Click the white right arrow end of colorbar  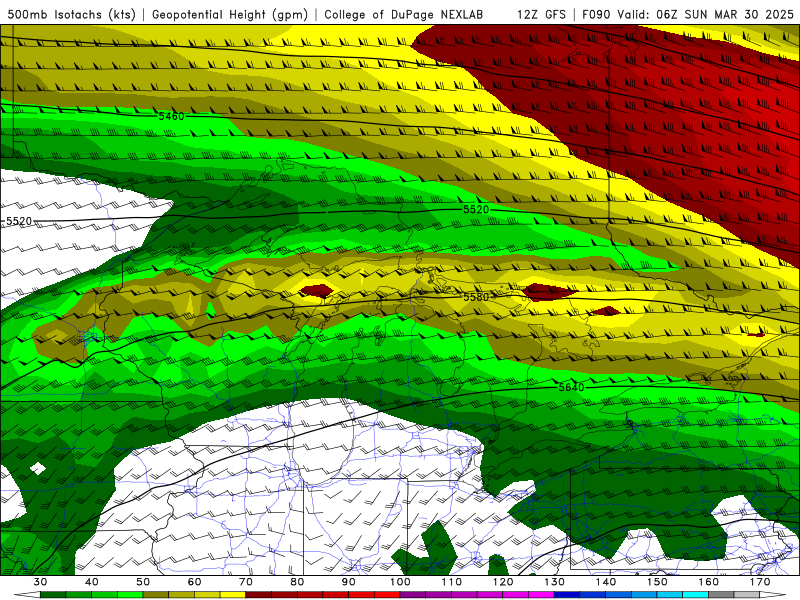click(773, 594)
